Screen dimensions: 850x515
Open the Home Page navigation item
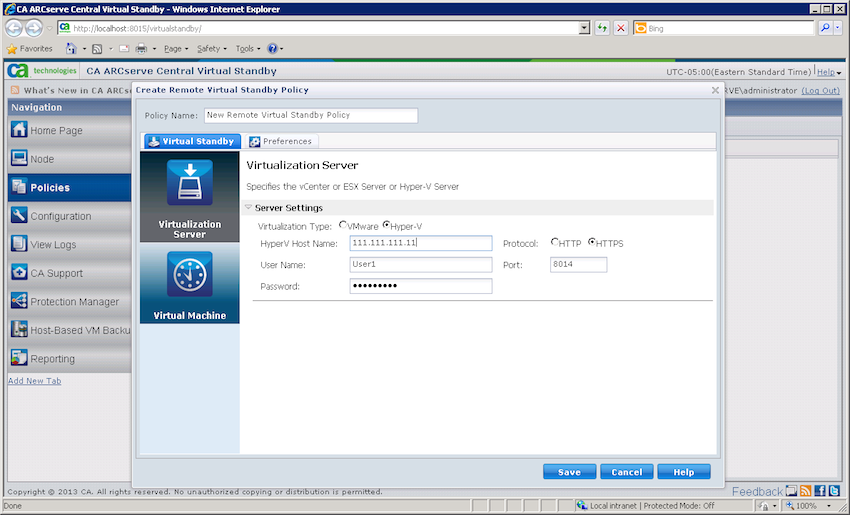click(x=69, y=130)
